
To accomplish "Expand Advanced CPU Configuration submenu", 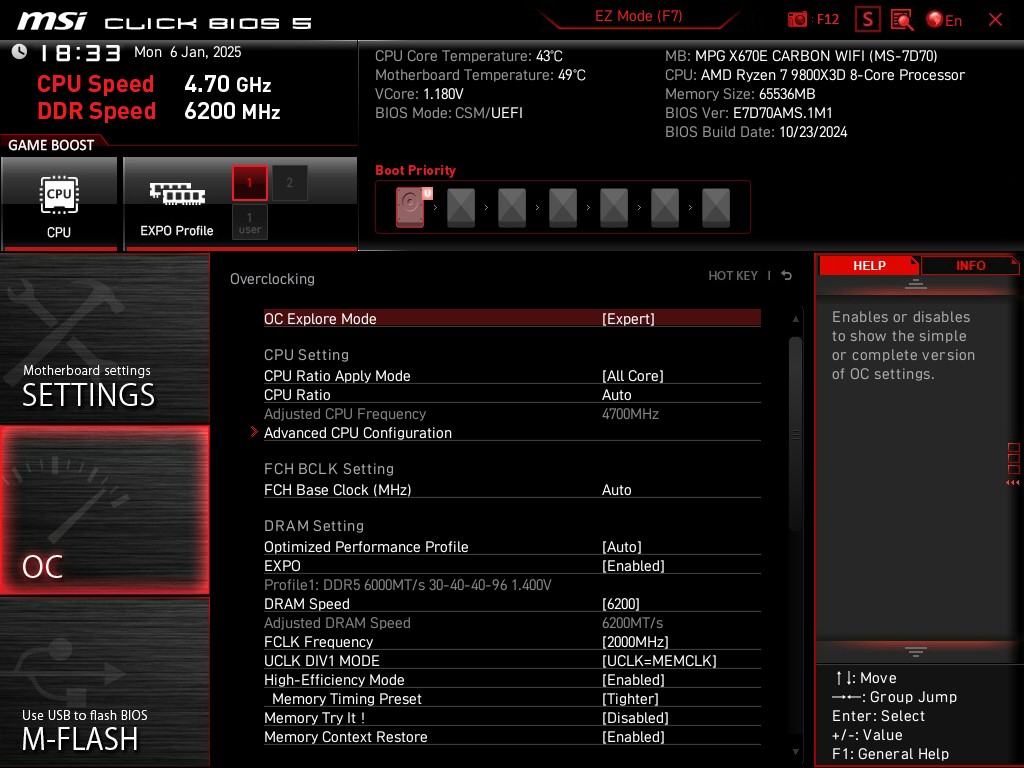I will [x=512, y=432].
